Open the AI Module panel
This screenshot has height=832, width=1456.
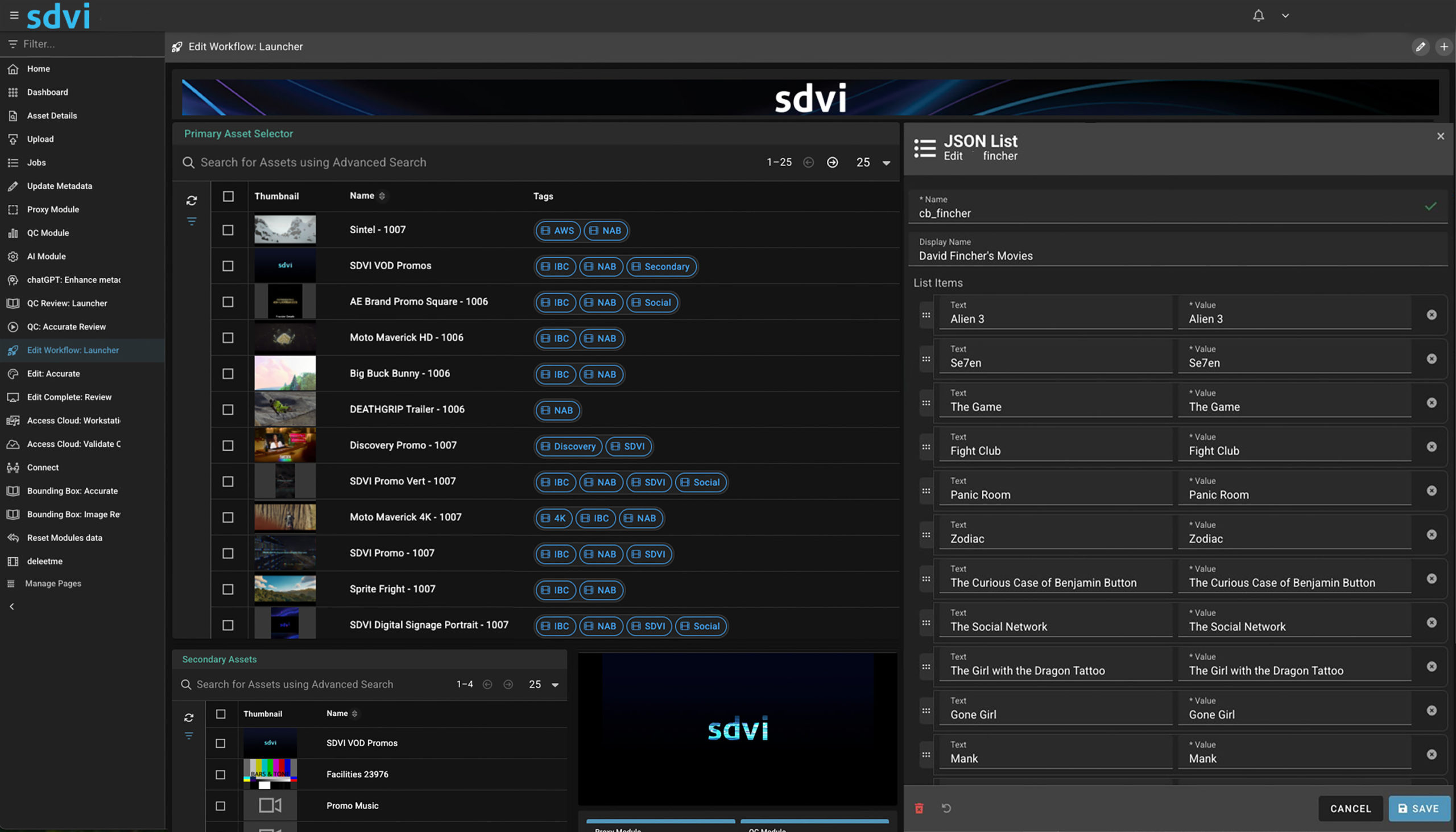click(45, 256)
